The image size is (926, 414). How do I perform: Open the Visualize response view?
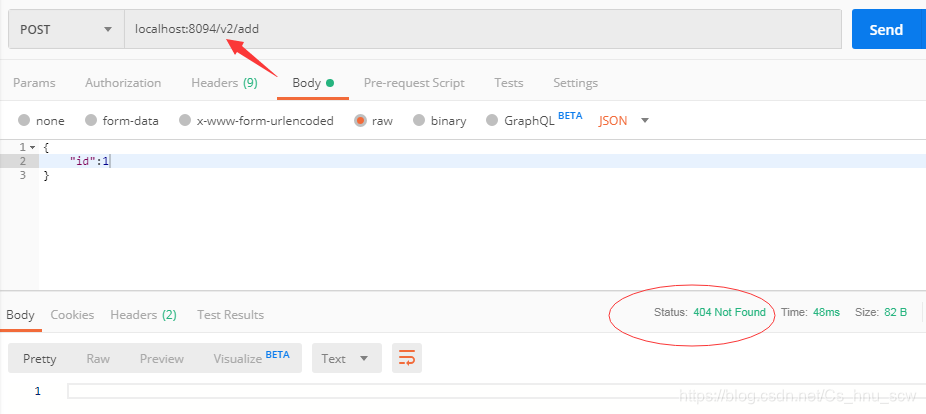pyautogui.click(x=252, y=358)
